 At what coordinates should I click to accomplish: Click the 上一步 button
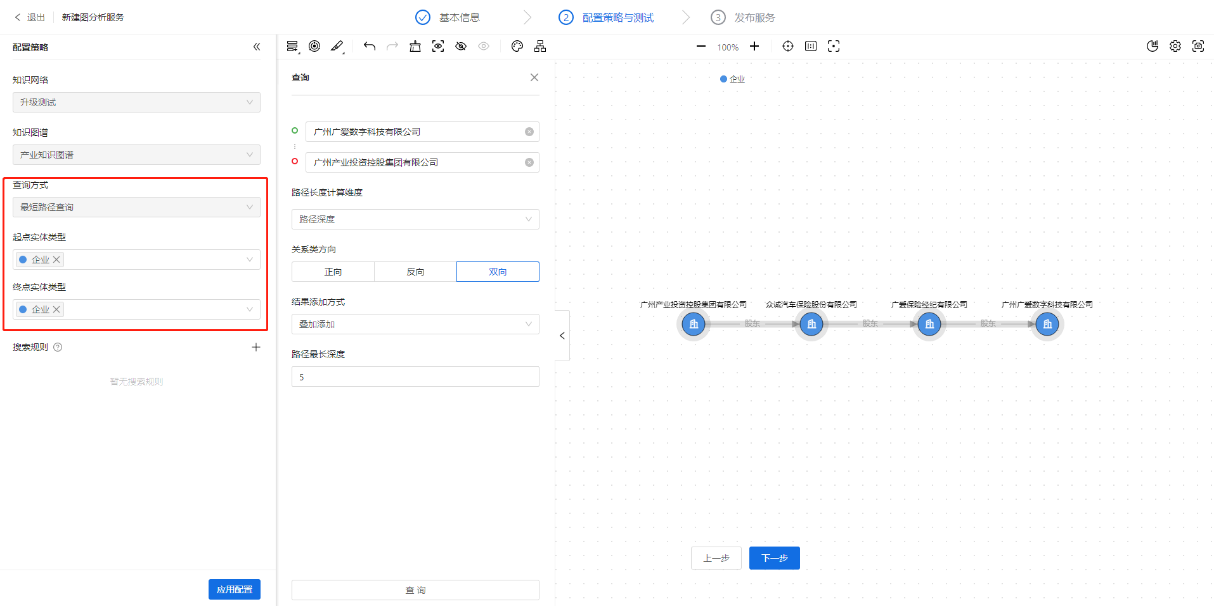(716, 558)
